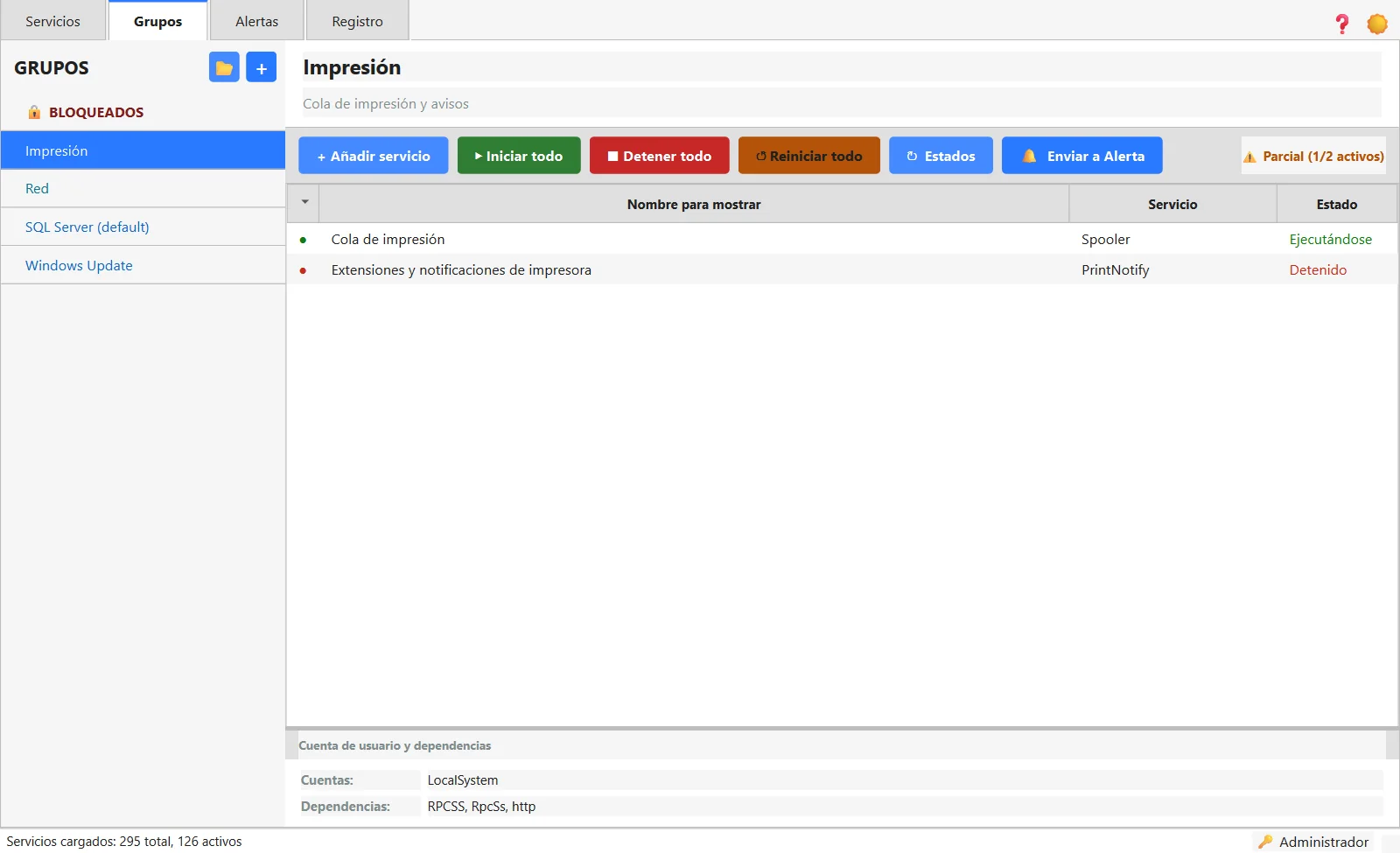This screenshot has height=853, width=1400.
Task: Click Servicios cargados status bar text
Action: click(x=124, y=842)
